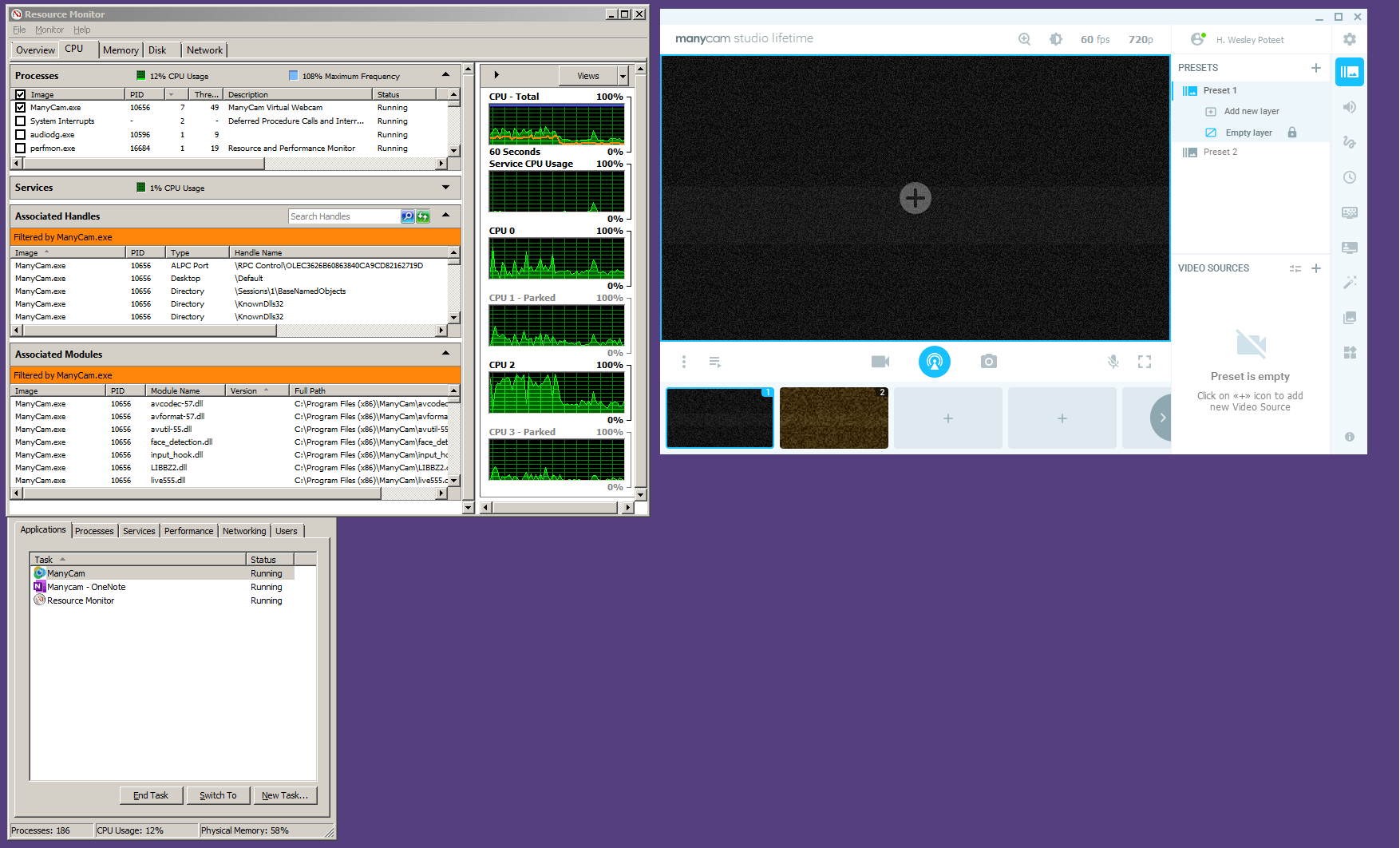
Task: Open the Chroma Key panel in ManyCam sidebar
Action: tap(1350, 212)
